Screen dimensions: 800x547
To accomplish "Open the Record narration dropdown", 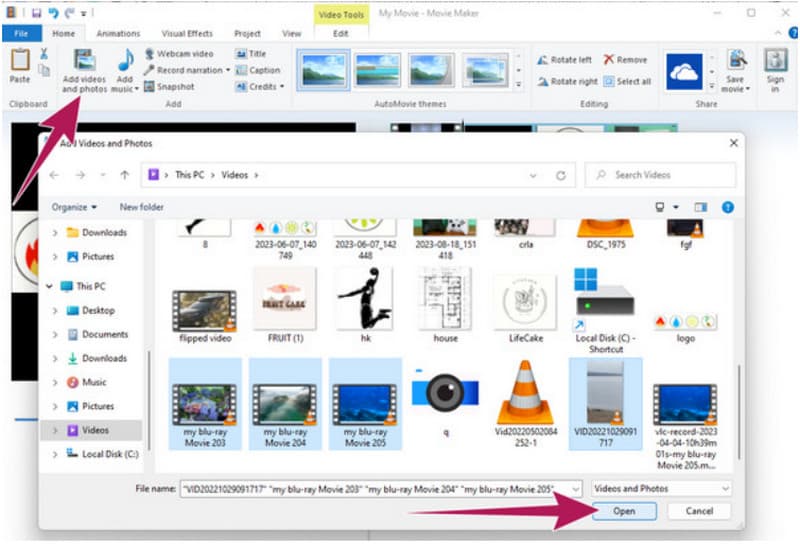I will point(228,70).
